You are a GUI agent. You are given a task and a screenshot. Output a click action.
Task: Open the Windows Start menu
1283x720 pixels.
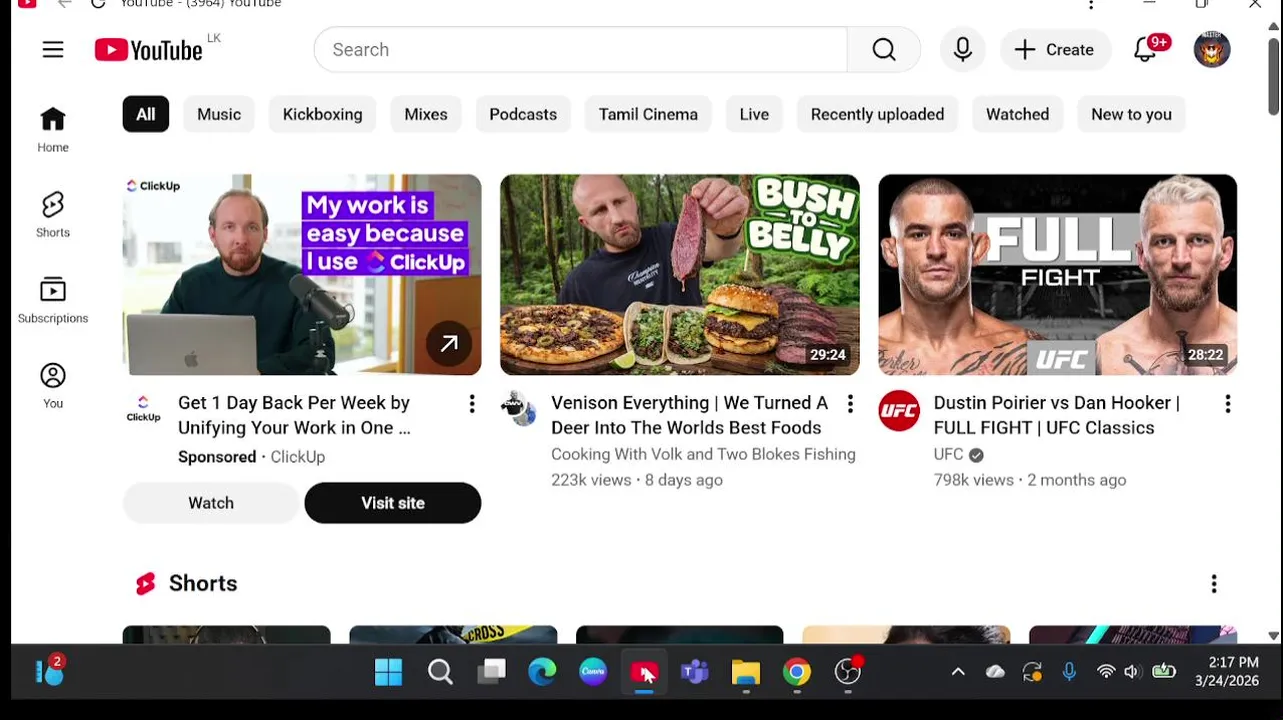click(389, 672)
